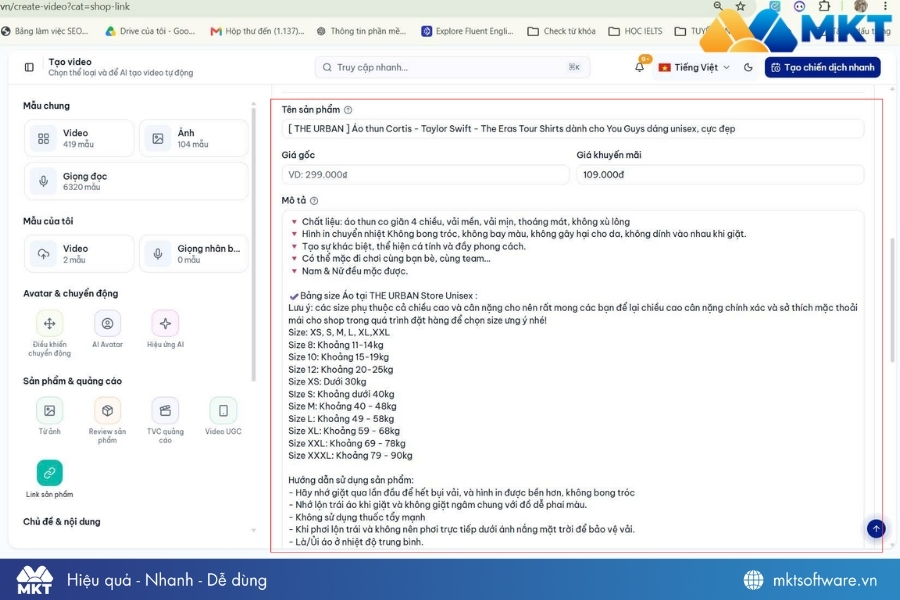Viewport: 900px width, 600px height.
Task: Open the notifications bell
Action: click(639, 67)
